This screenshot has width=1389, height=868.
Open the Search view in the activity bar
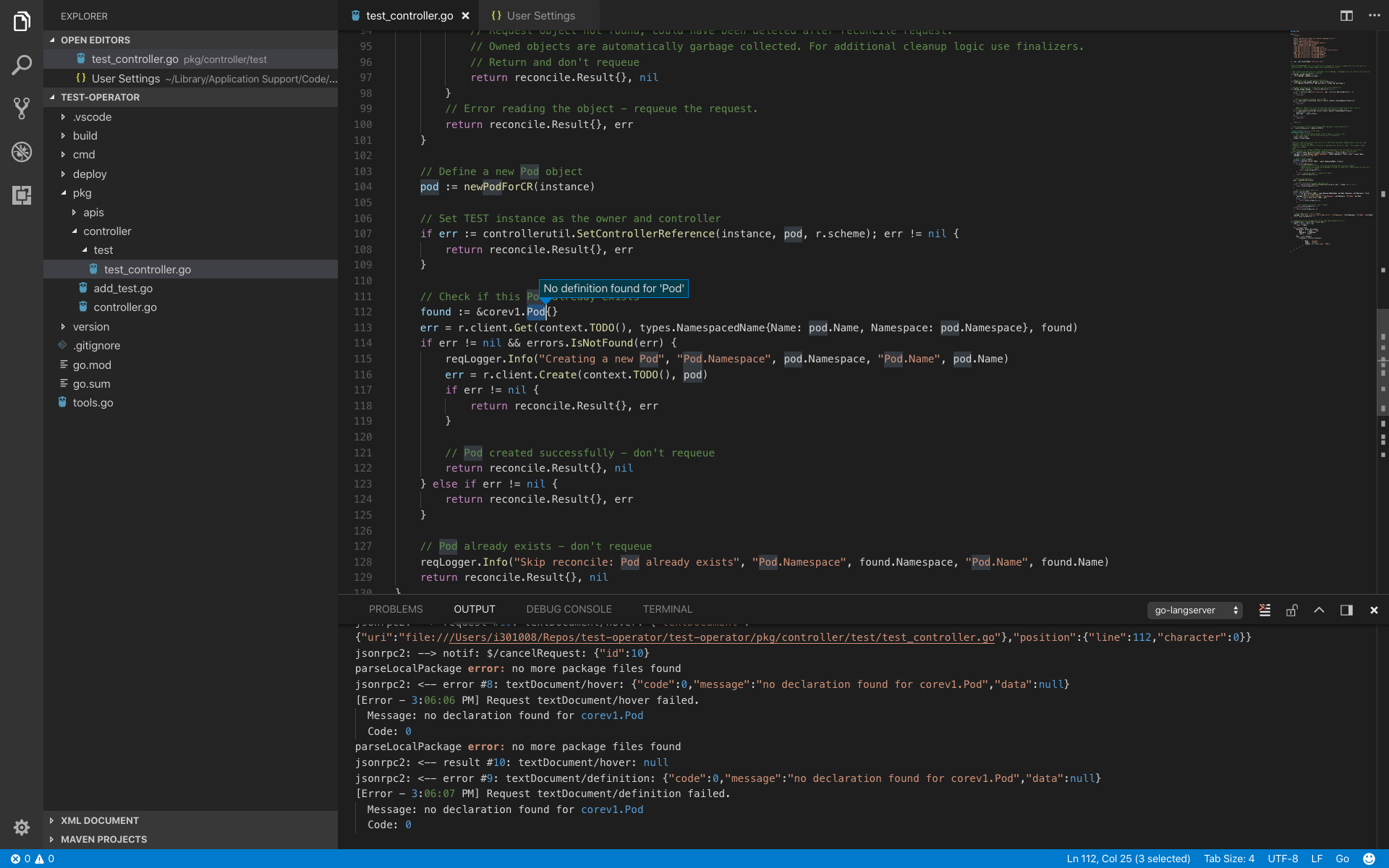[22, 65]
